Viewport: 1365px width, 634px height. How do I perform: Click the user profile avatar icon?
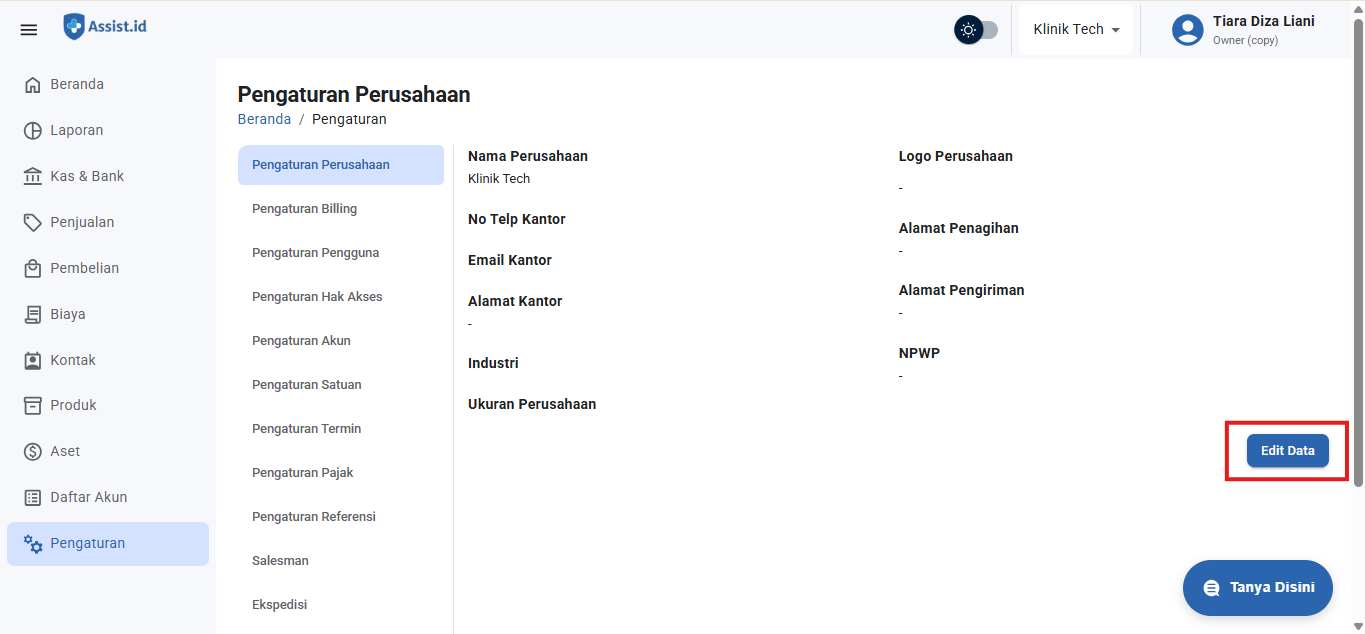(x=1187, y=30)
